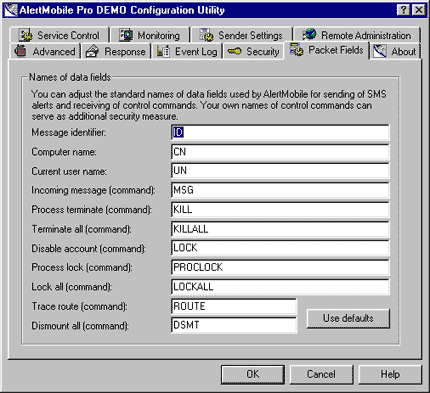Image resolution: width=430 pixels, height=393 pixels.
Task: Confirm with the OK button
Action: point(253,374)
